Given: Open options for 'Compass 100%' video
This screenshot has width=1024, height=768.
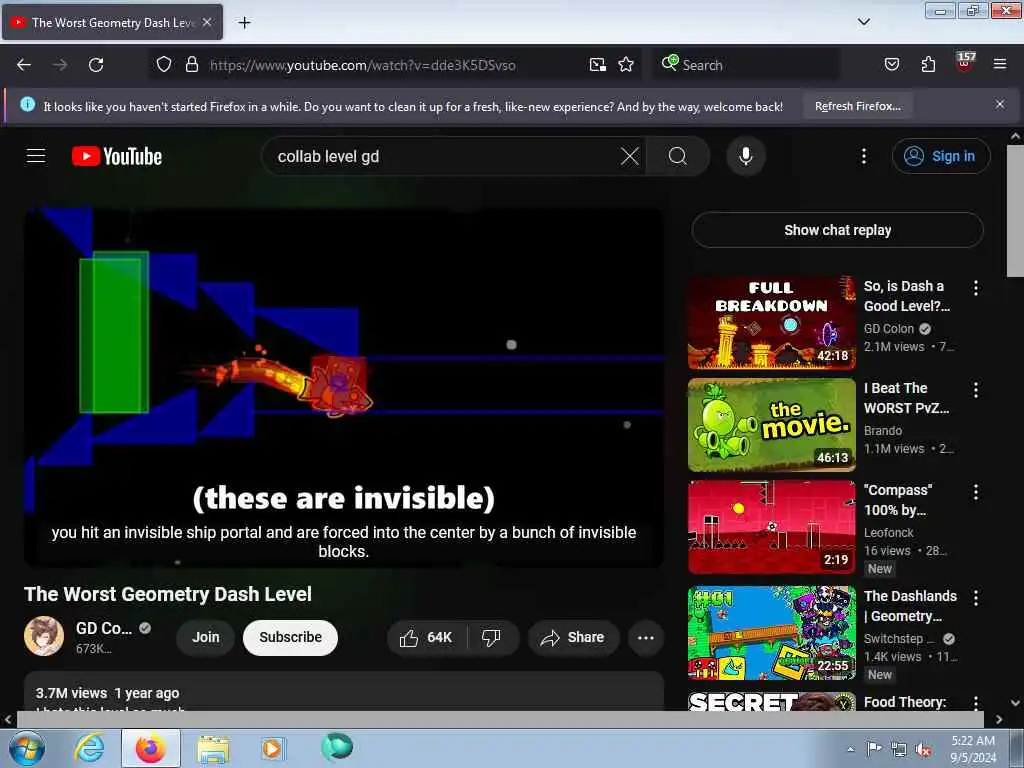Looking at the screenshot, I should (x=976, y=492).
